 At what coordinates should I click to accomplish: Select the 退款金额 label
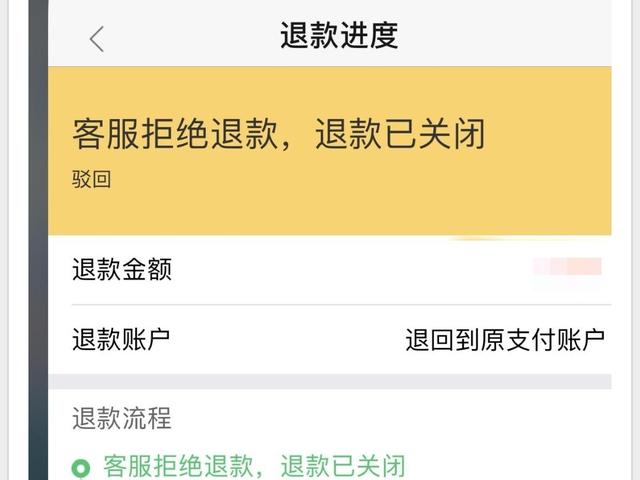pos(122,269)
